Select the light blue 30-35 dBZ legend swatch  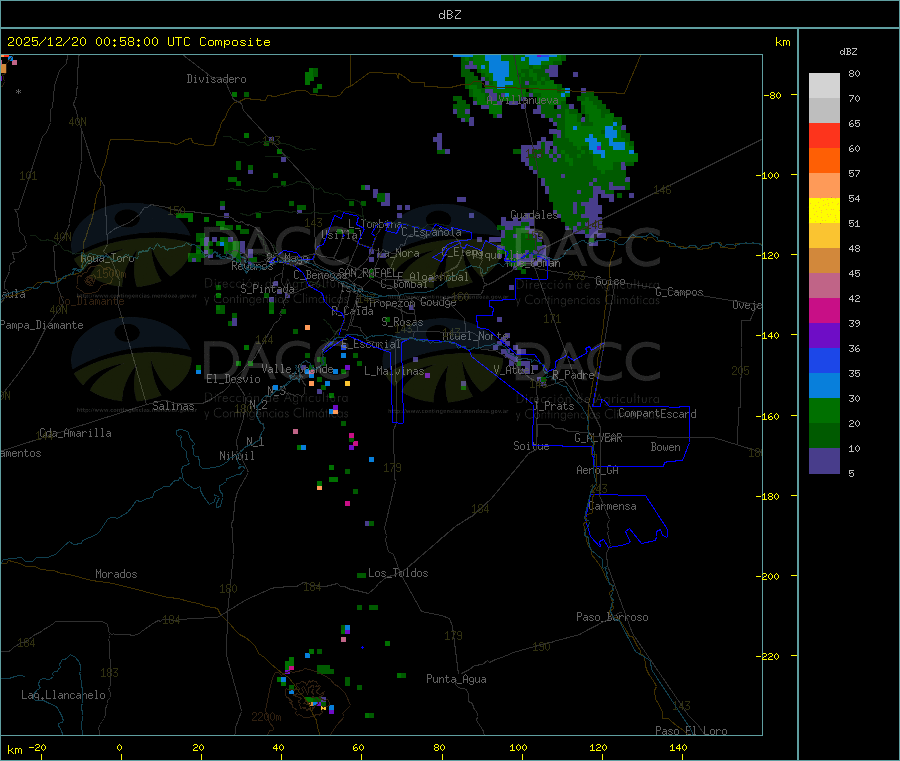(x=824, y=386)
